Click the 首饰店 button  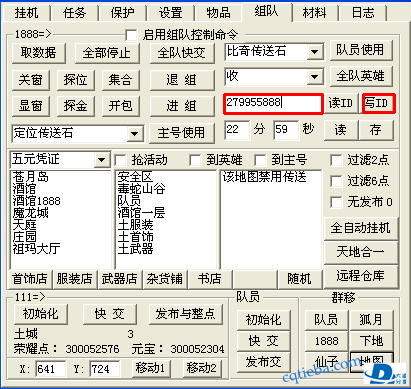coord(30,279)
